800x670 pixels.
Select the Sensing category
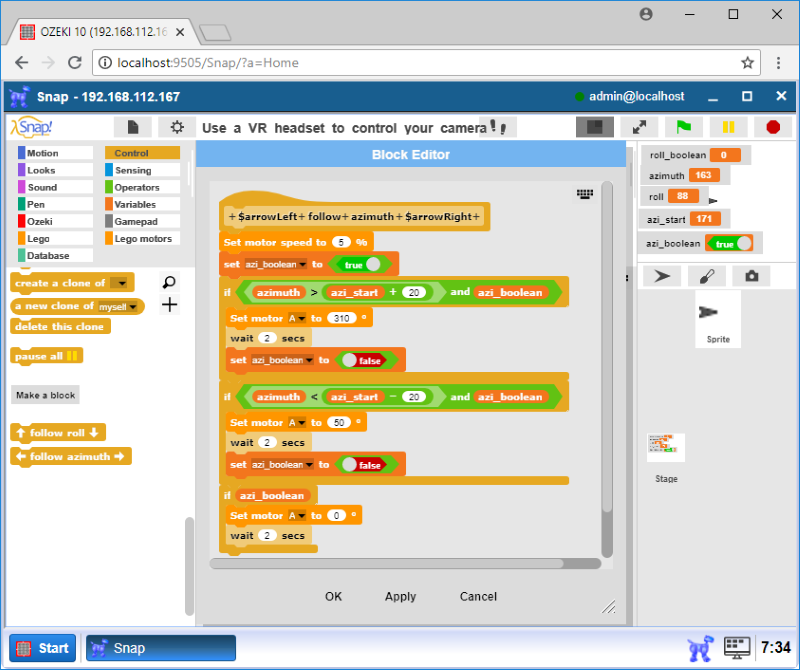tap(142, 170)
